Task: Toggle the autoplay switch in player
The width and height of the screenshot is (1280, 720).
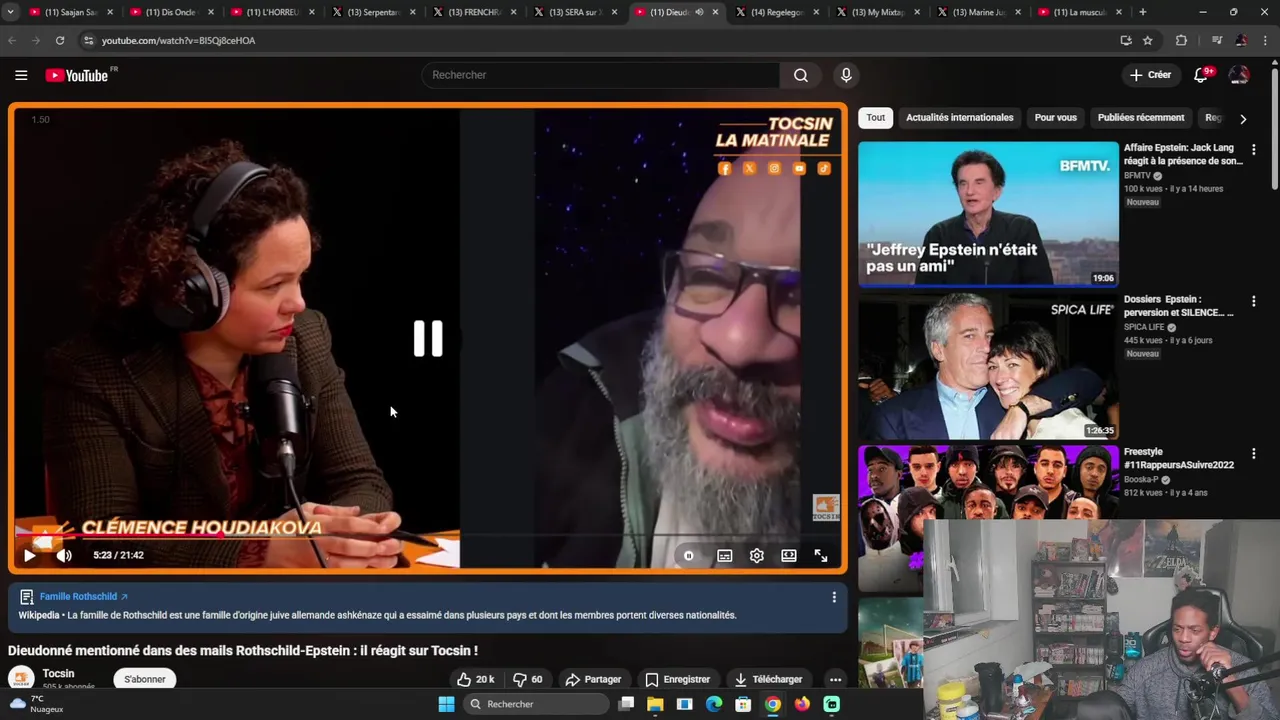Action: pyautogui.click(x=689, y=555)
